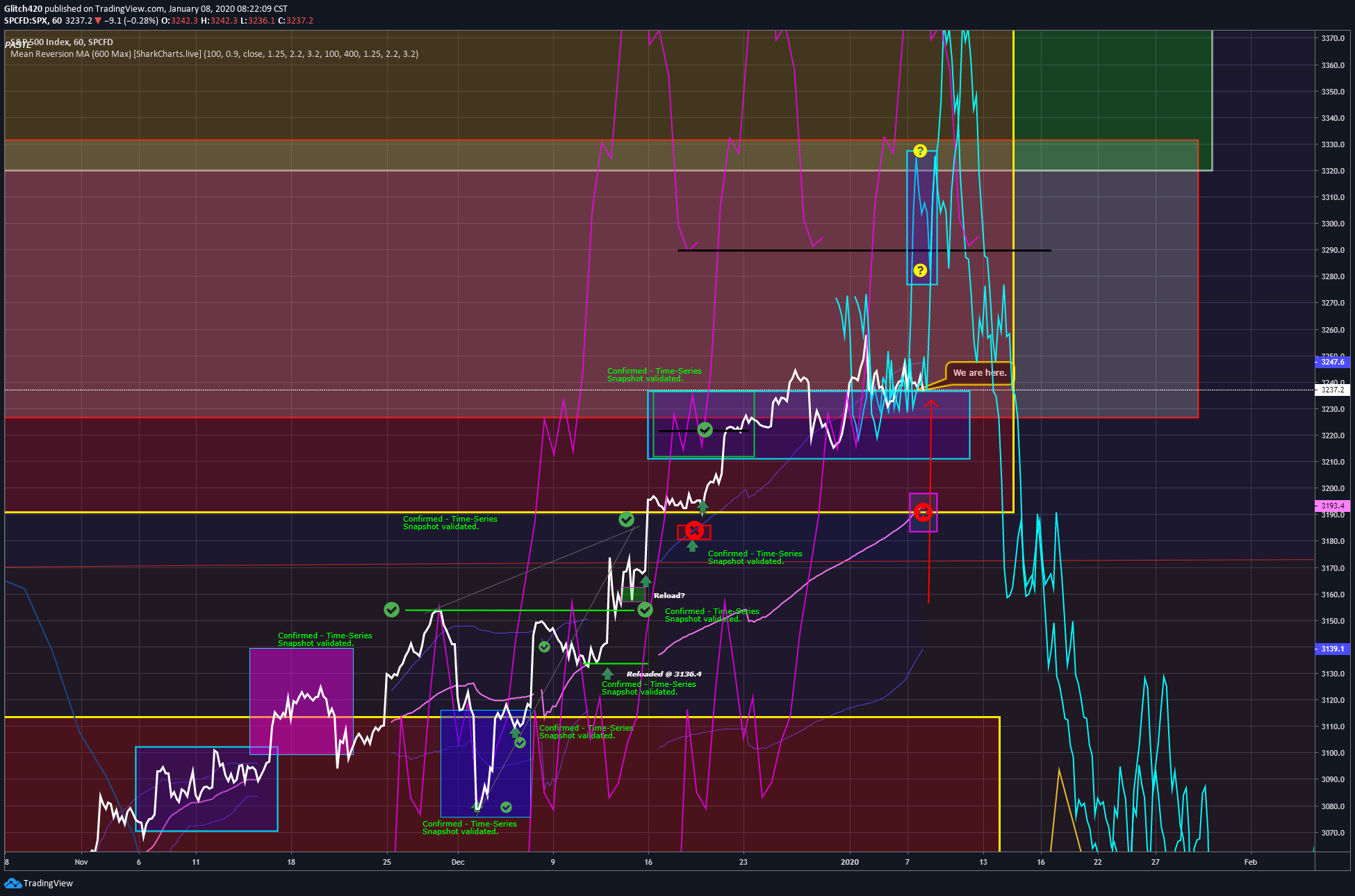The height and width of the screenshot is (896, 1355).
Task: Click Nov on the time axis
Action: pos(81,862)
